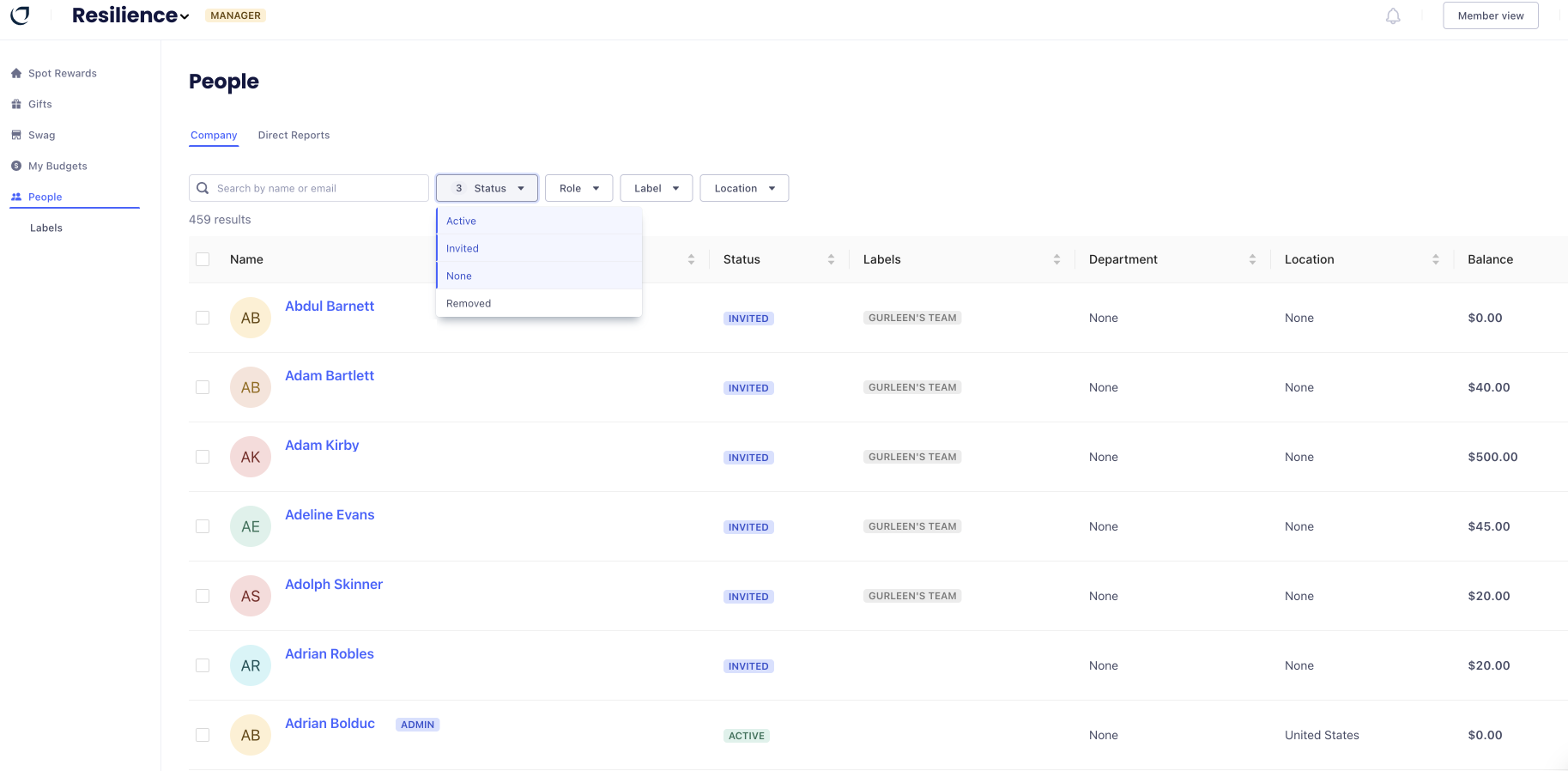
Task: Open Adeline Evans' profile link
Action: point(330,514)
